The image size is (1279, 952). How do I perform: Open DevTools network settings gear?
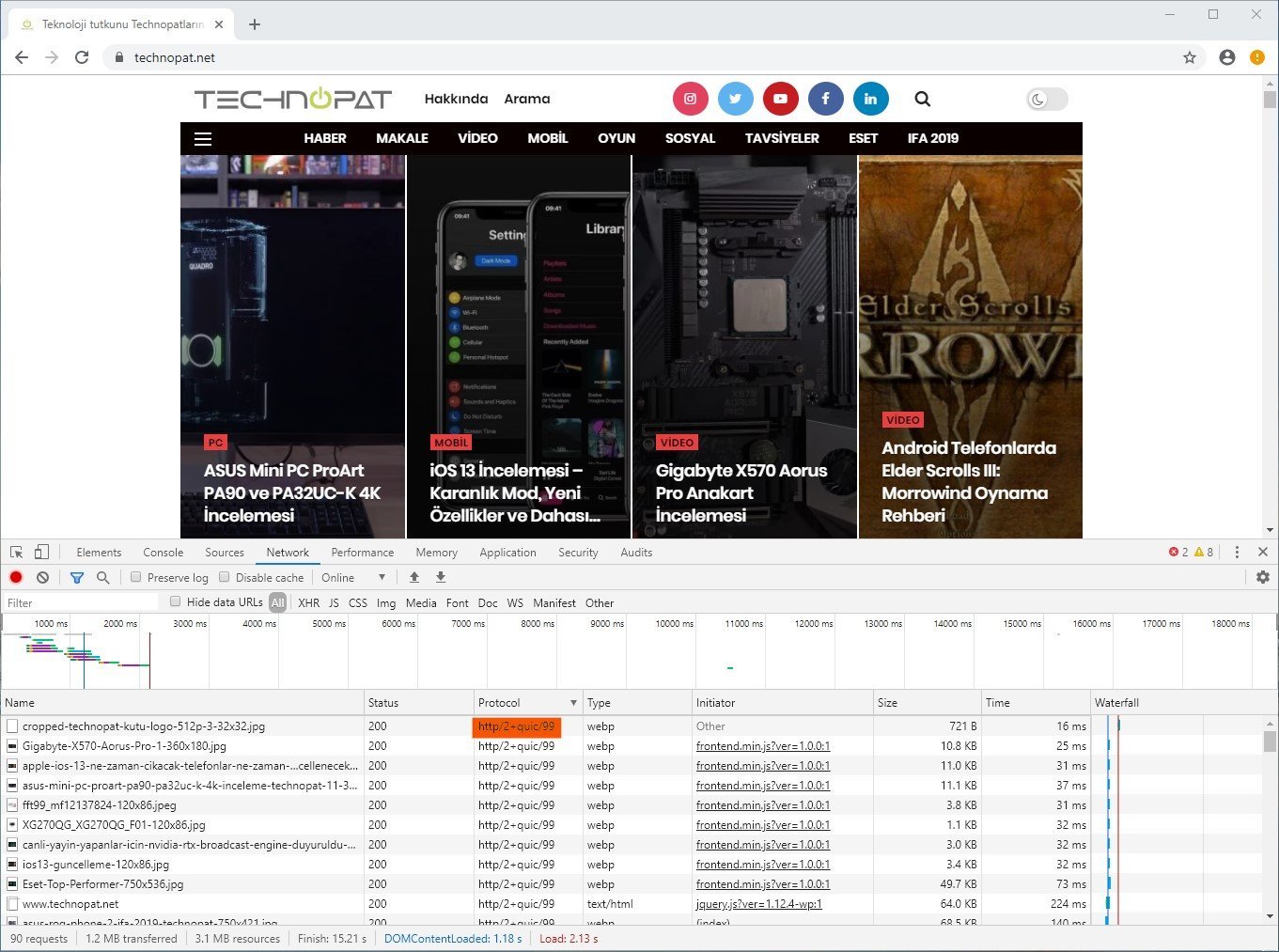[x=1262, y=577]
